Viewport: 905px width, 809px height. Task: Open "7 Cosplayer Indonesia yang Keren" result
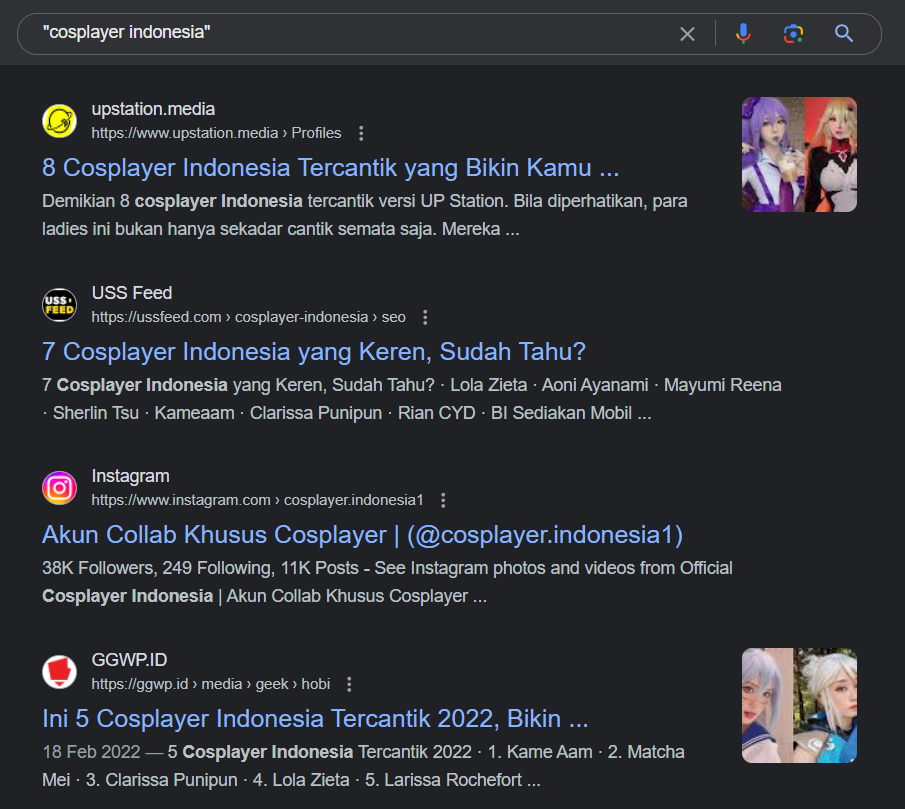pyautogui.click(x=314, y=352)
